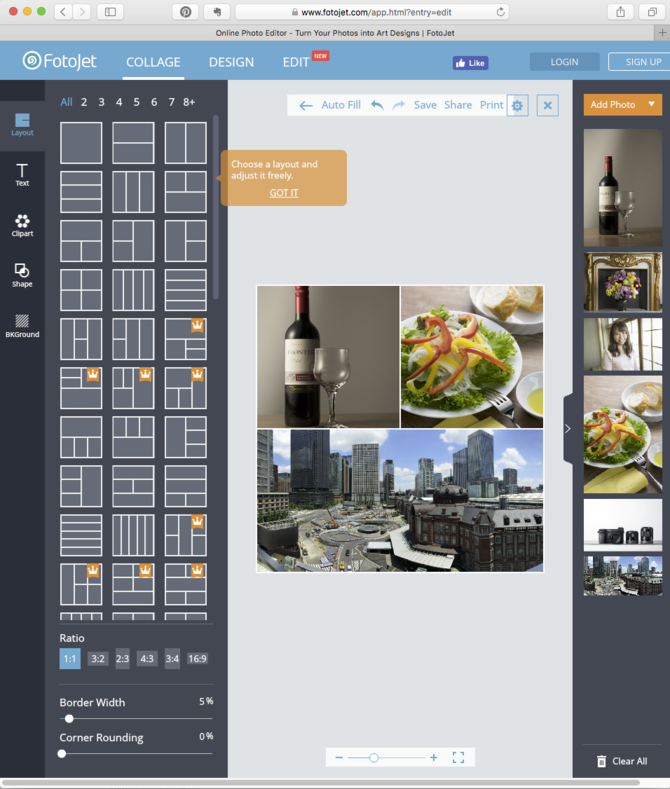The image size is (670, 789).
Task: Click the Corner Rounding slider handle
Action: (x=62, y=754)
